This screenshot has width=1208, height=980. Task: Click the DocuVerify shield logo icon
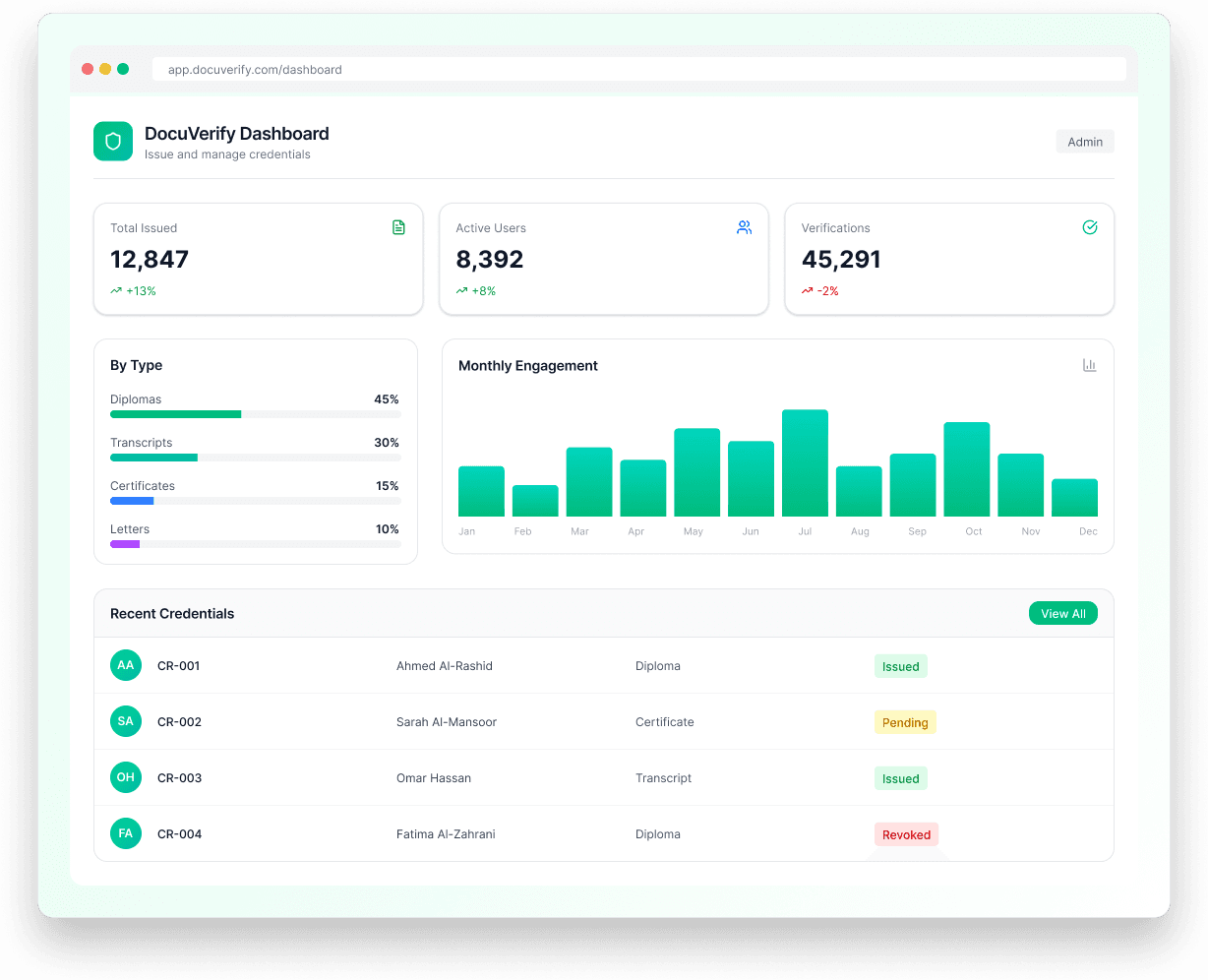[113, 142]
